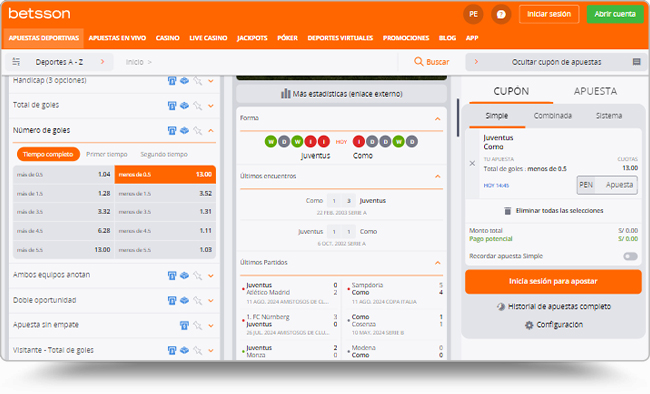Click the blue cube icon in Número de goles row

click(x=184, y=131)
